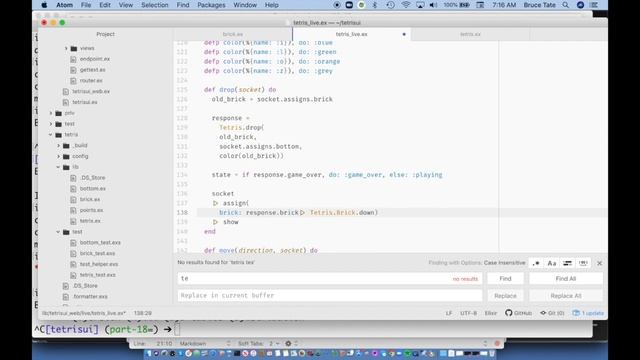Click the Wi-Fi icon in the menu bar

click(x=406, y=5)
